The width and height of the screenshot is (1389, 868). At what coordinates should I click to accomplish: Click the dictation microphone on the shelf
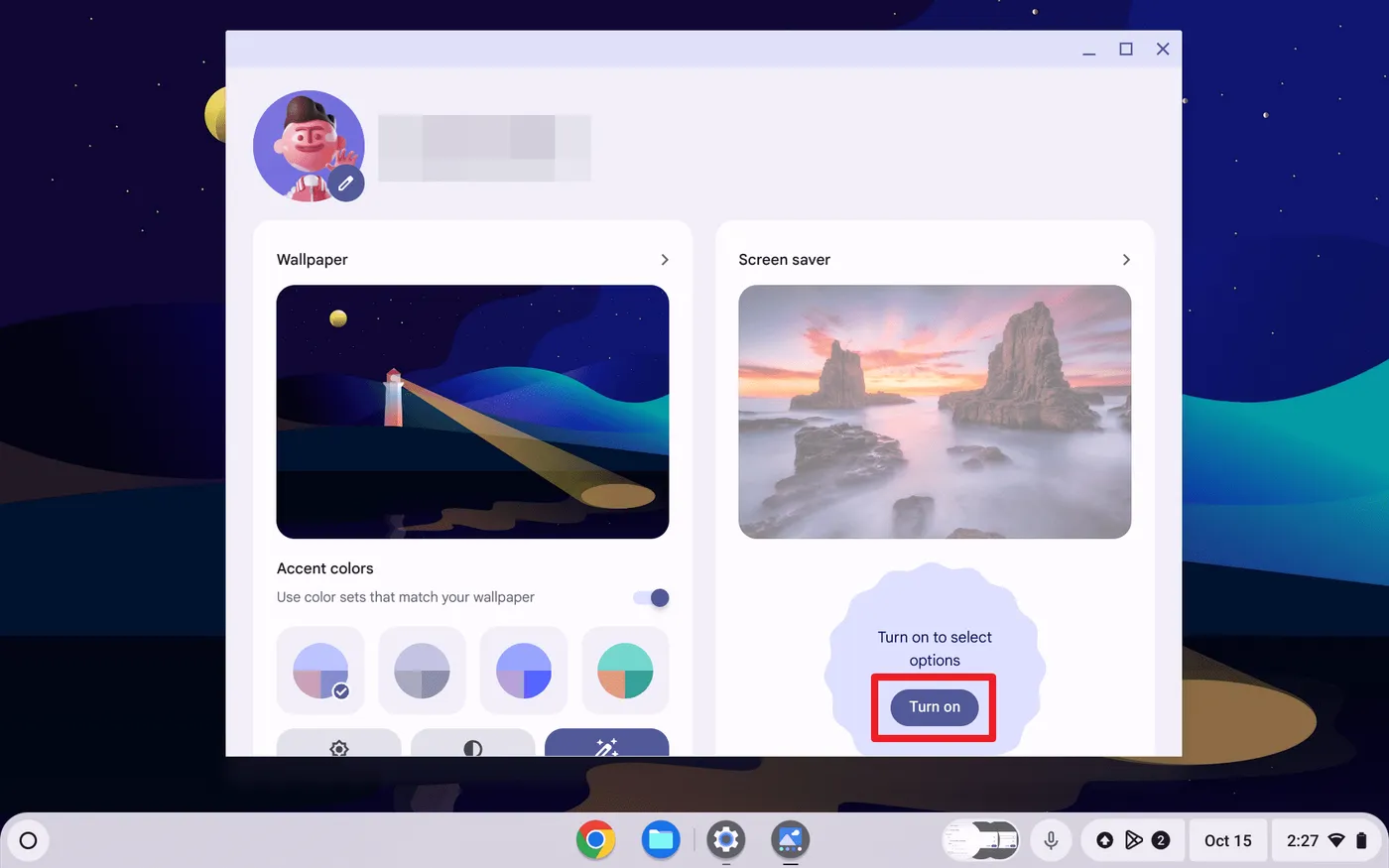pyautogui.click(x=1051, y=841)
